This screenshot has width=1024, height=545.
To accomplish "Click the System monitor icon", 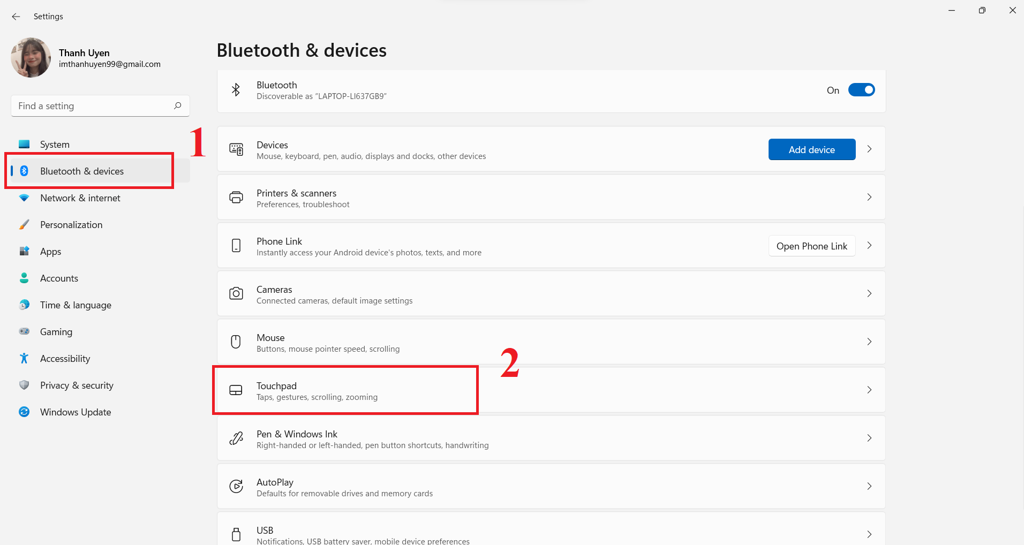I will coord(24,144).
